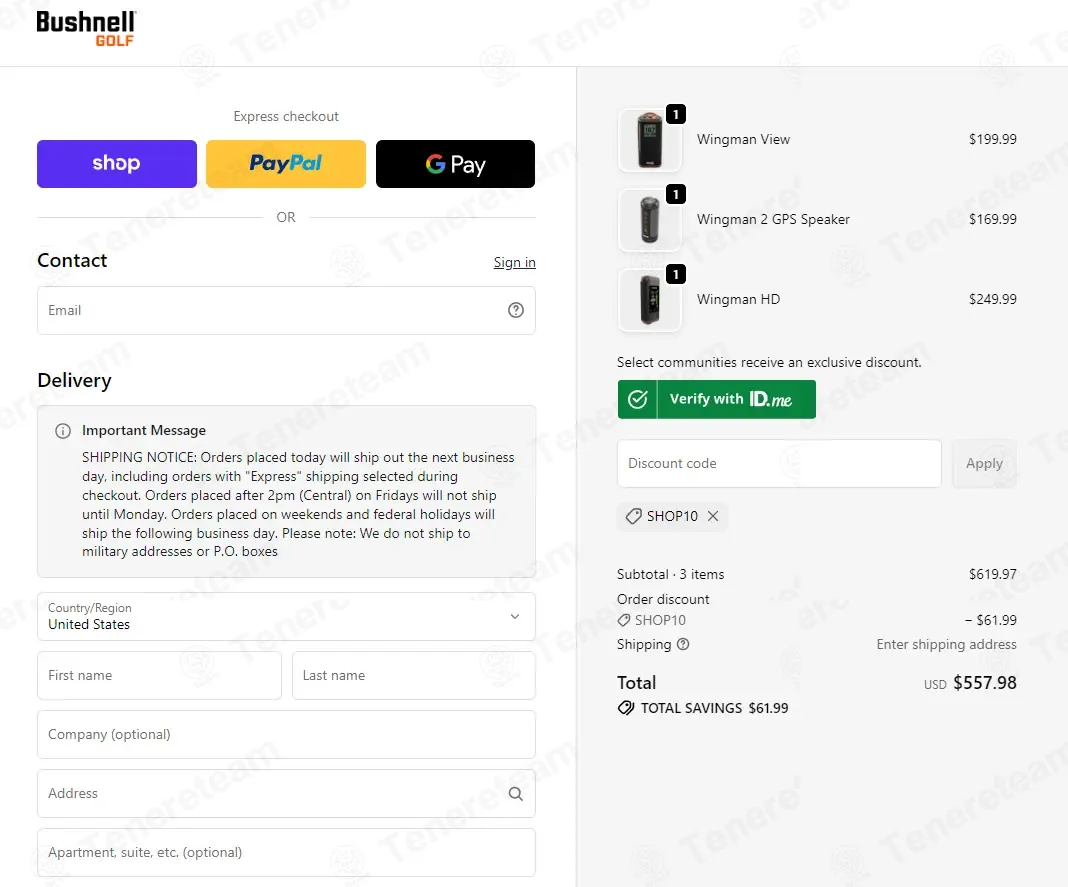Click the email help question mark icon
This screenshot has height=887, width=1068.
click(516, 310)
